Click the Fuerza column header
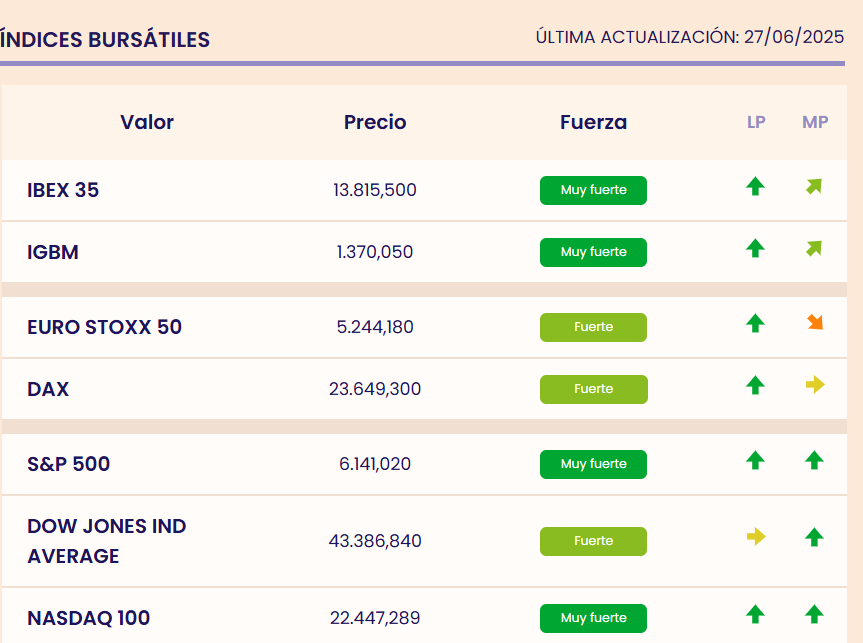Viewport: 863px width, 643px height. pyautogui.click(x=593, y=122)
